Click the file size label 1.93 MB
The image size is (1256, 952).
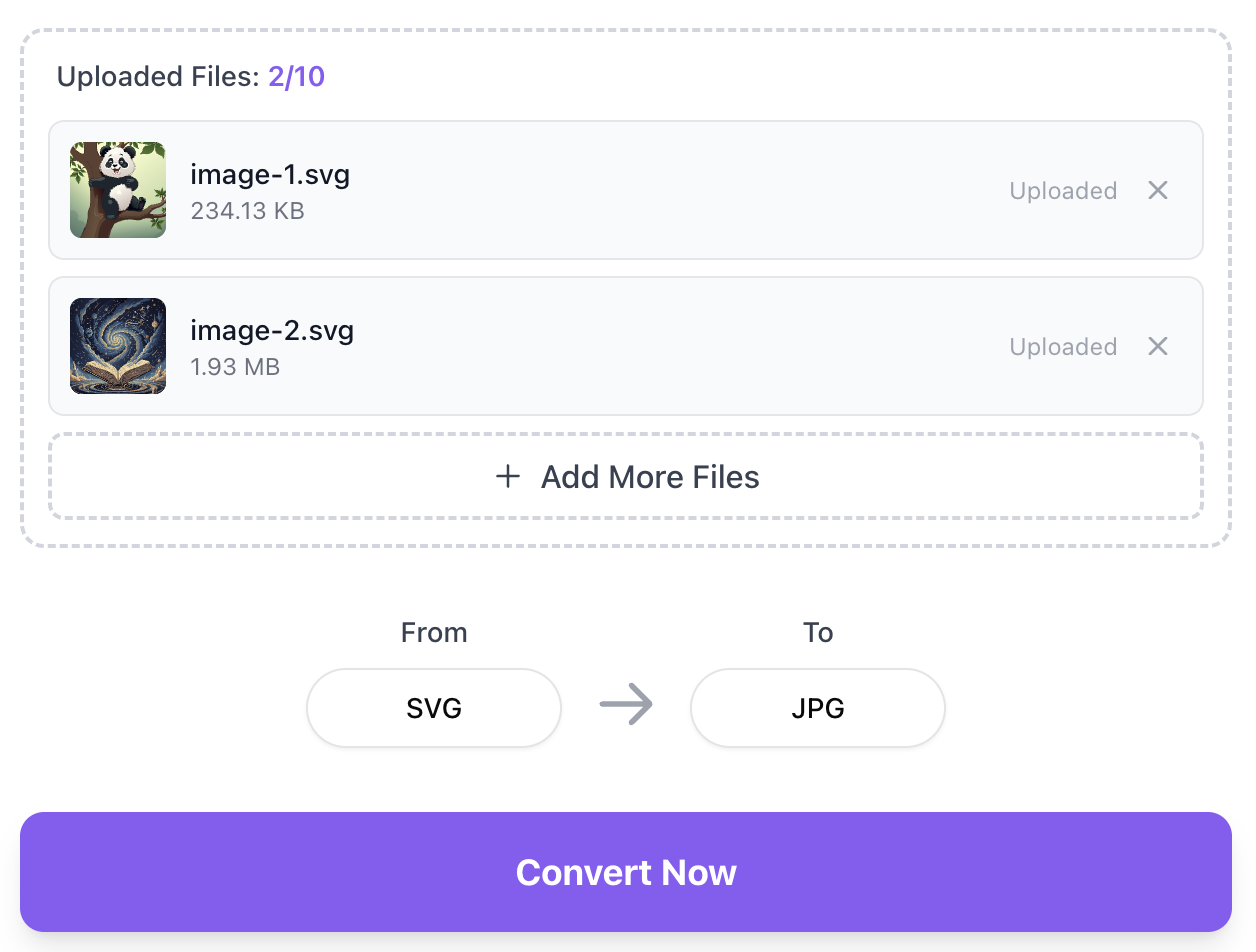tap(235, 367)
